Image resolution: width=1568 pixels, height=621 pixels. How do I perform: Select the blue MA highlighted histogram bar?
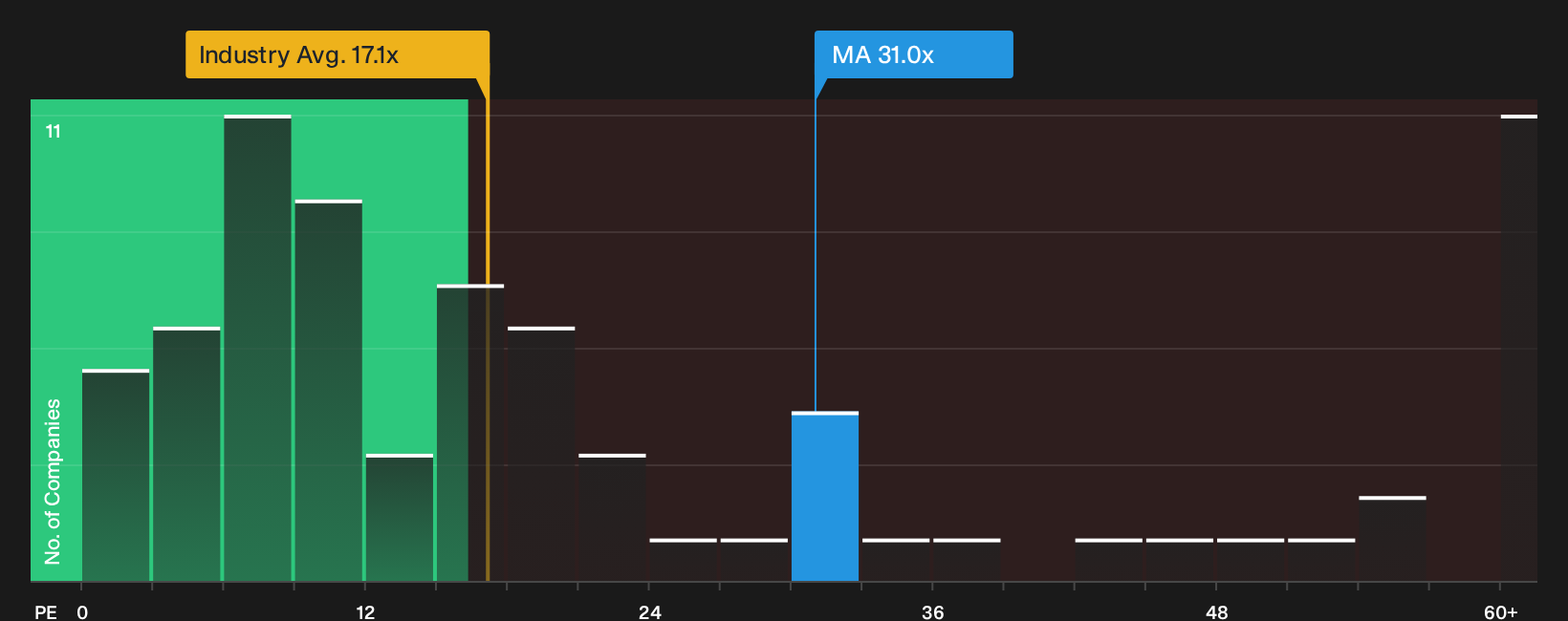pos(825,497)
